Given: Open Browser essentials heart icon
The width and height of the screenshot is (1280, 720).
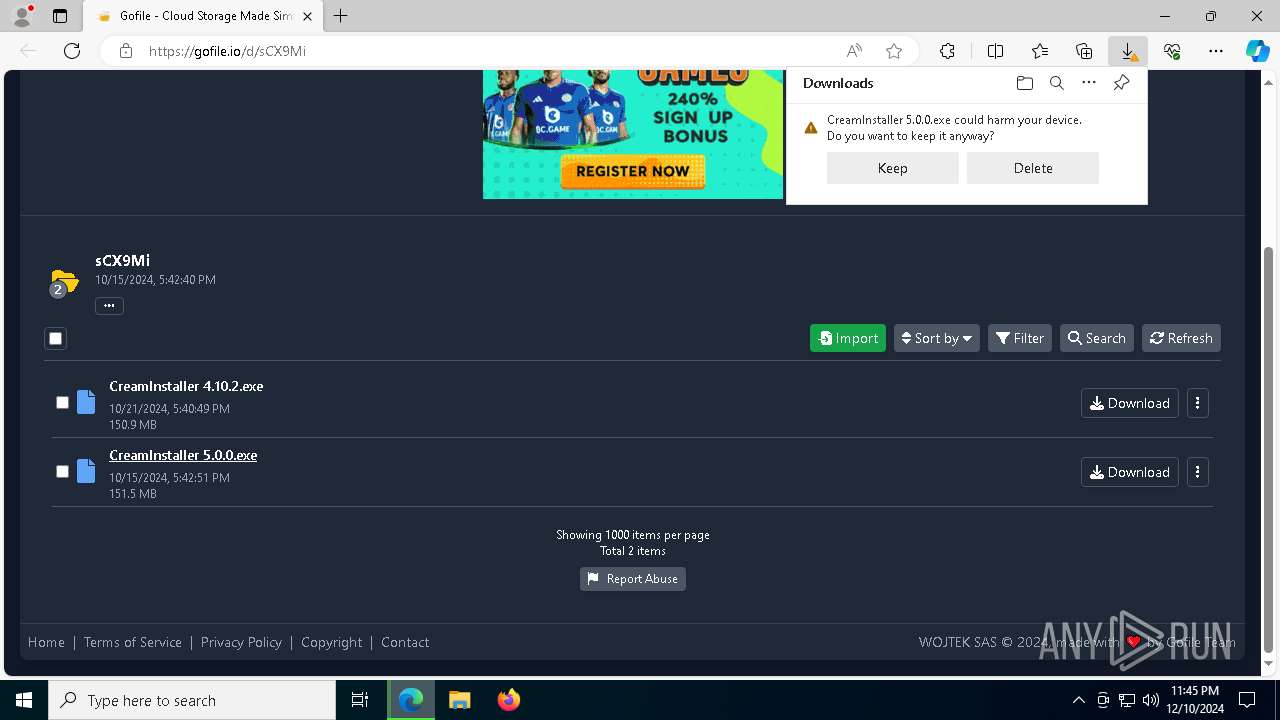Looking at the screenshot, I should click(x=1172, y=51).
